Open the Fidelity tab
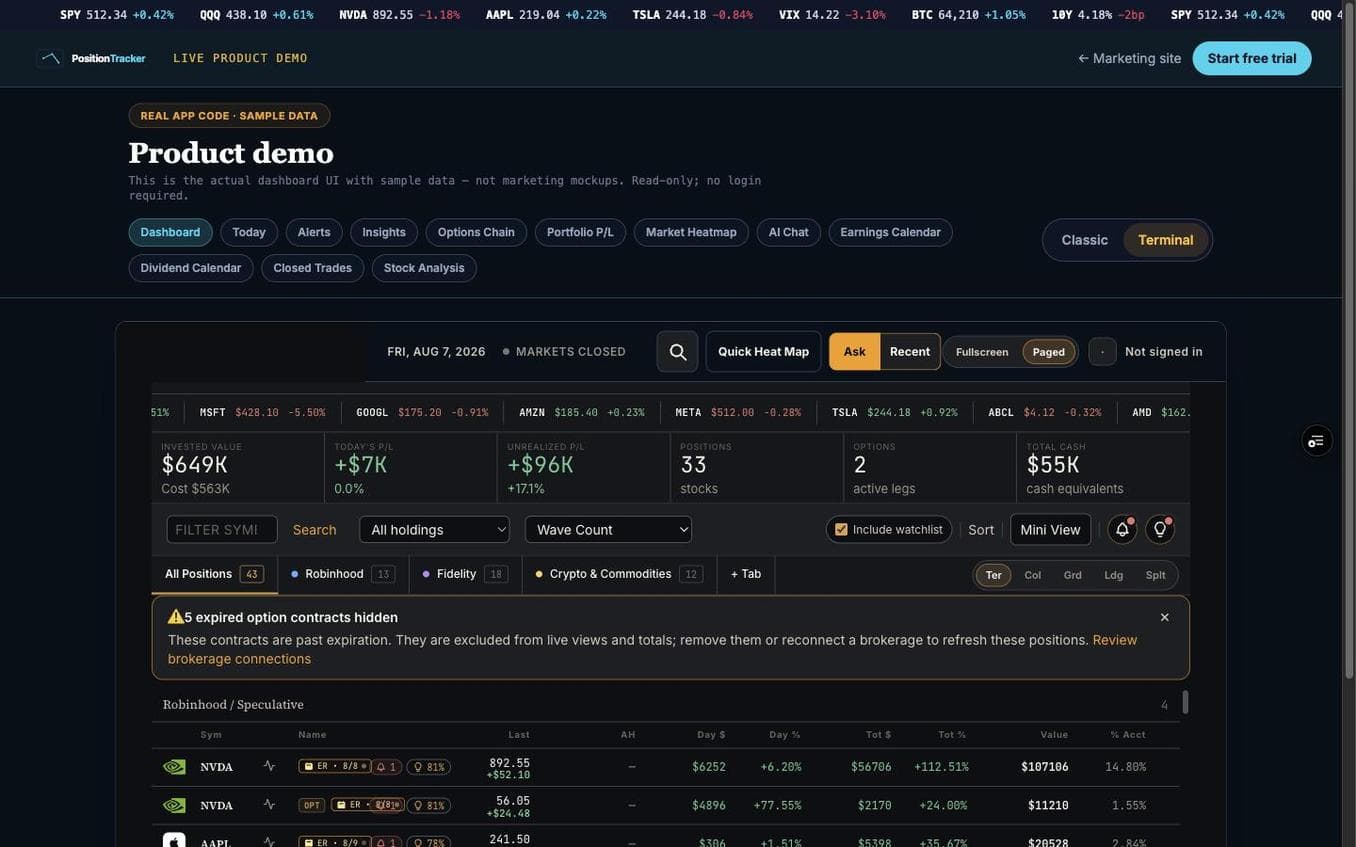The image size is (1356, 847). [465, 574]
